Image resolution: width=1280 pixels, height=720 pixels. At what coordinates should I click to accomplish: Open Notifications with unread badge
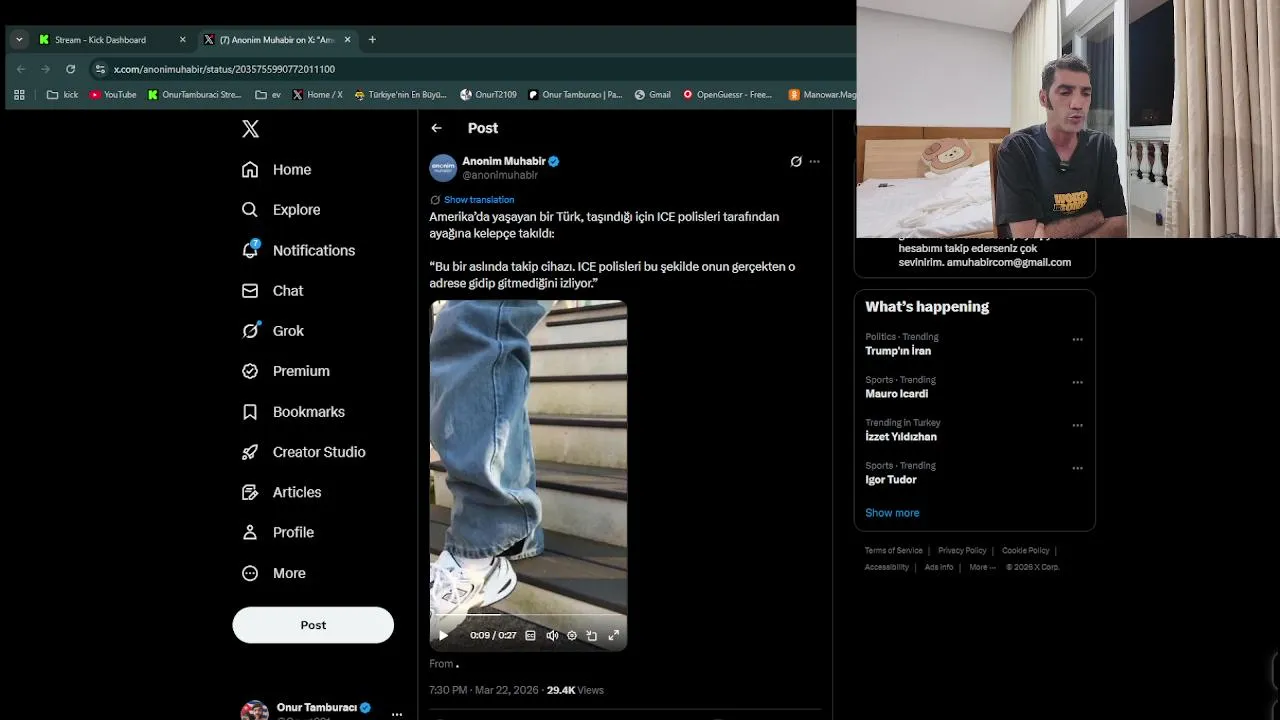point(298,250)
